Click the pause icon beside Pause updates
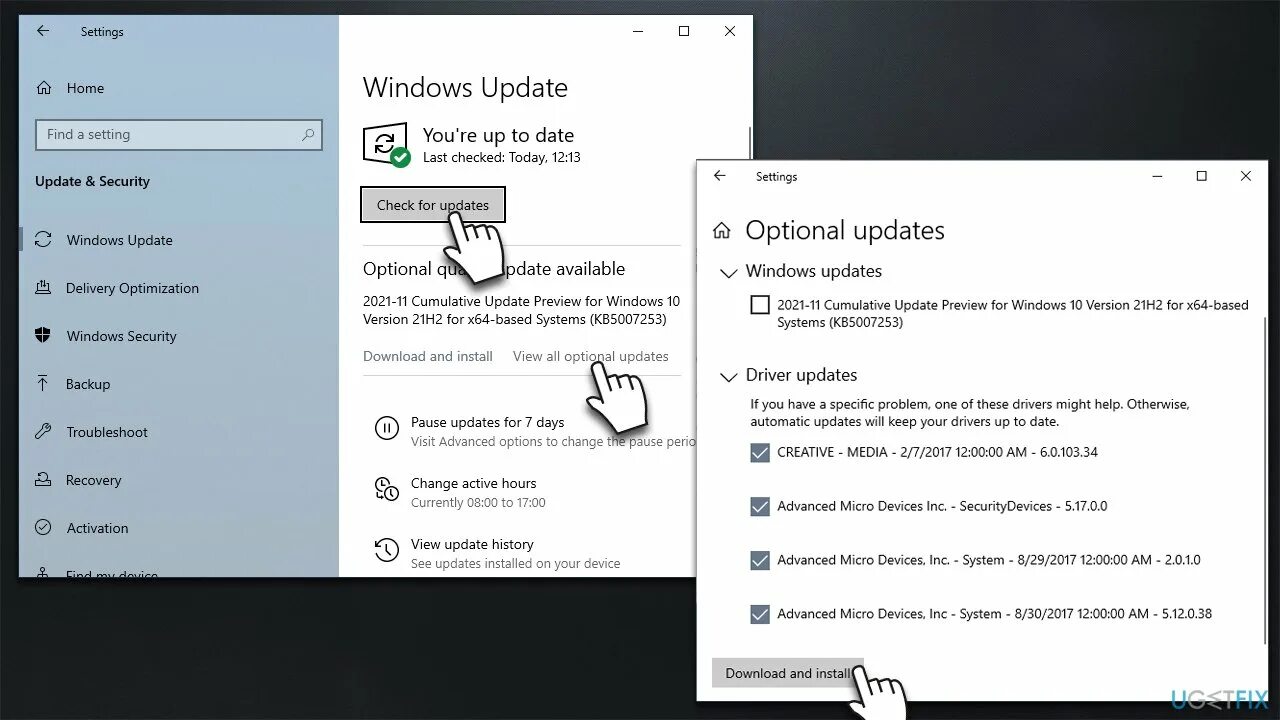The width and height of the screenshot is (1280, 720). point(386,429)
